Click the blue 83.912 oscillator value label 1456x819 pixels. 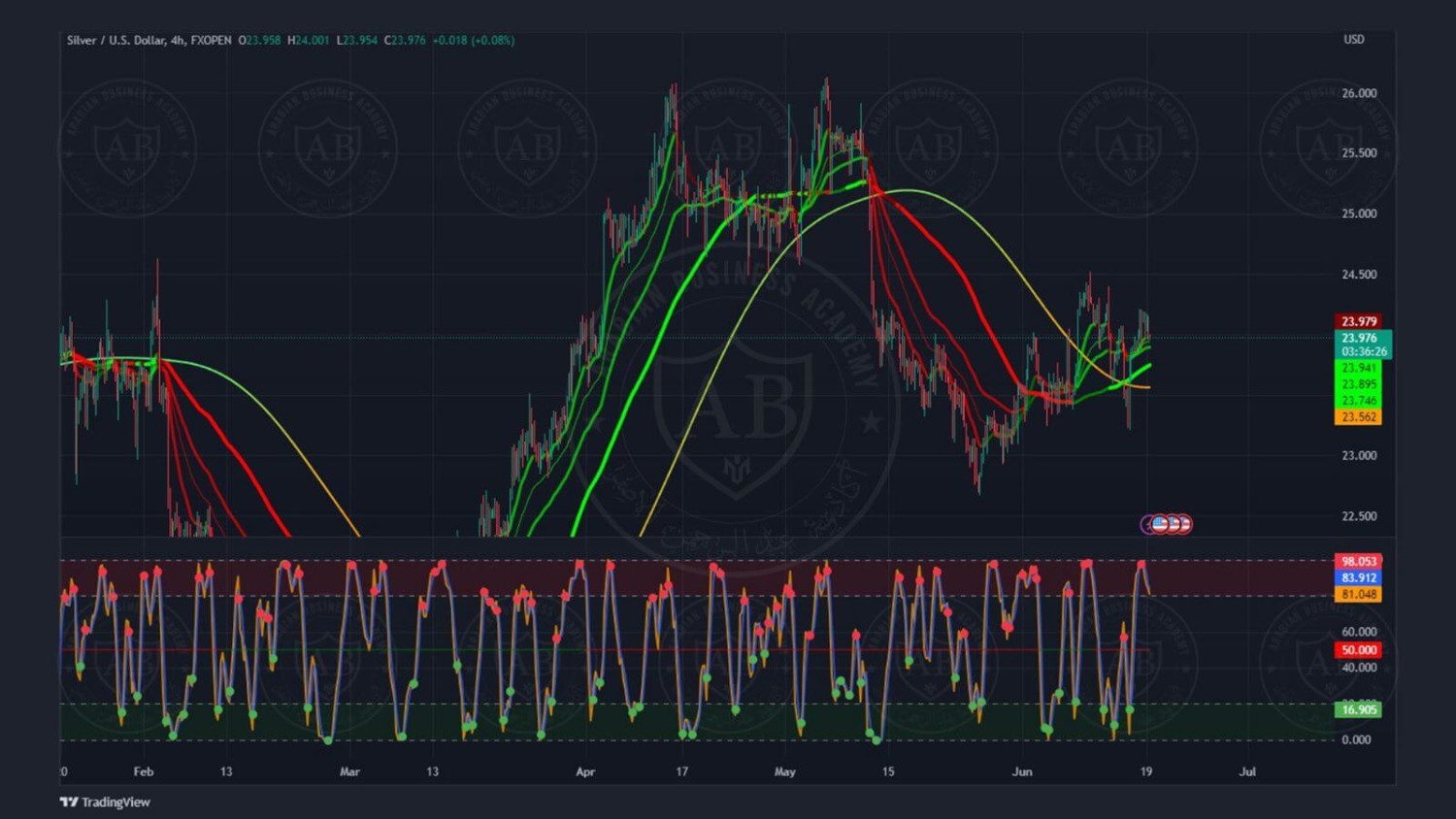tap(1359, 577)
